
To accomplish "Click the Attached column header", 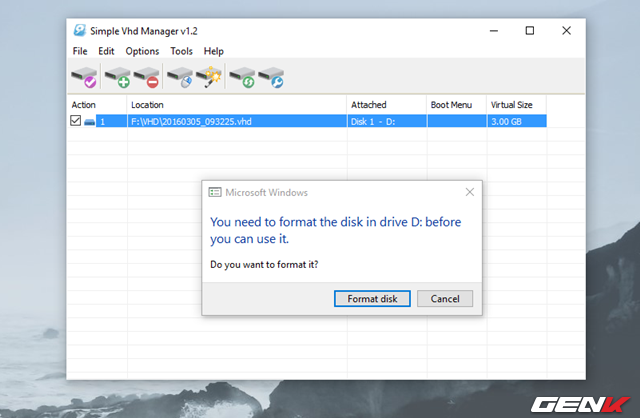I will tap(387, 105).
